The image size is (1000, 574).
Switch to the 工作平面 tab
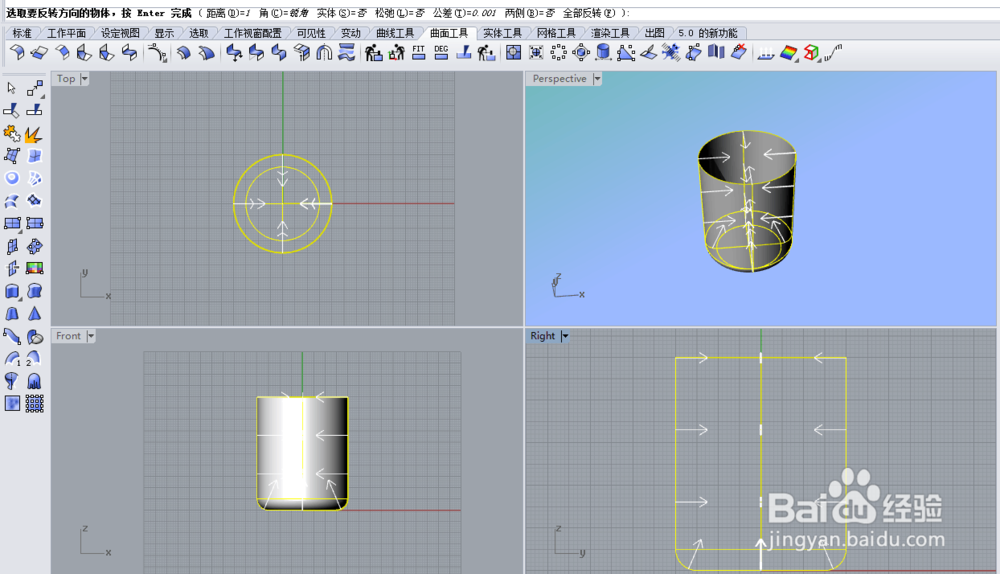(66, 33)
